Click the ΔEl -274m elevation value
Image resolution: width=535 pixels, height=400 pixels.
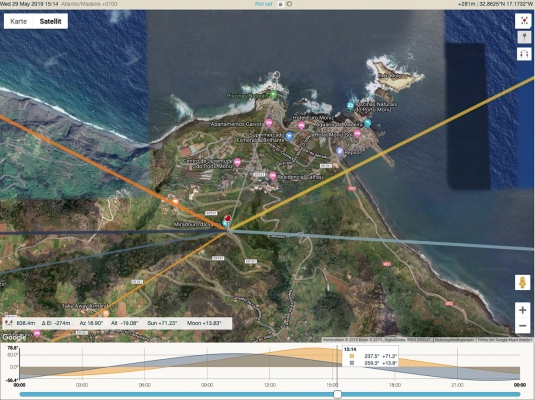pos(56,323)
